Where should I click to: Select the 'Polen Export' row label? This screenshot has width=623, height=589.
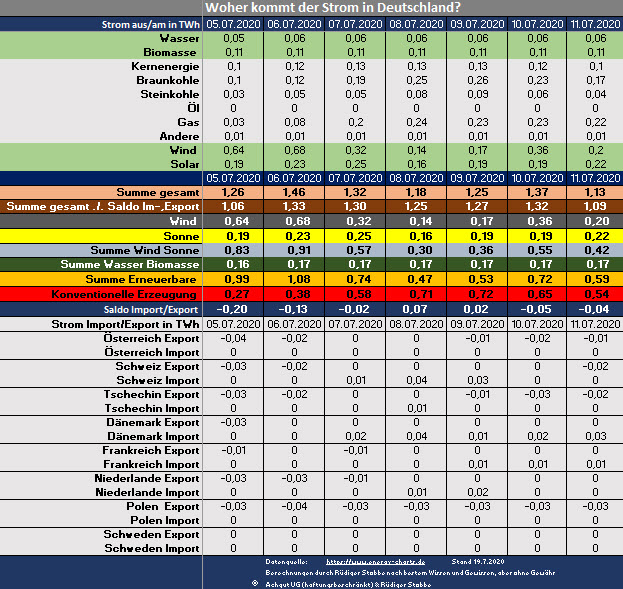point(158,507)
